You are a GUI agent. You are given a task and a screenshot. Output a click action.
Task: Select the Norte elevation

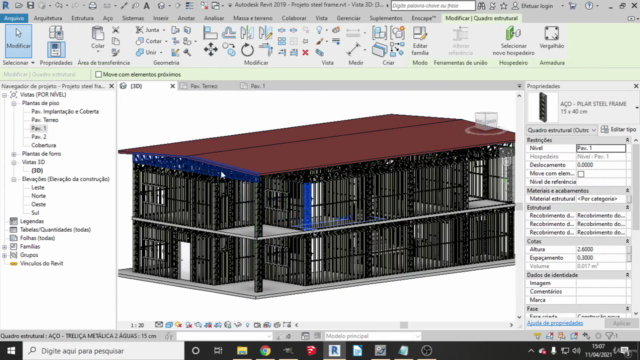pyautogui.click(x=38, y=196)
